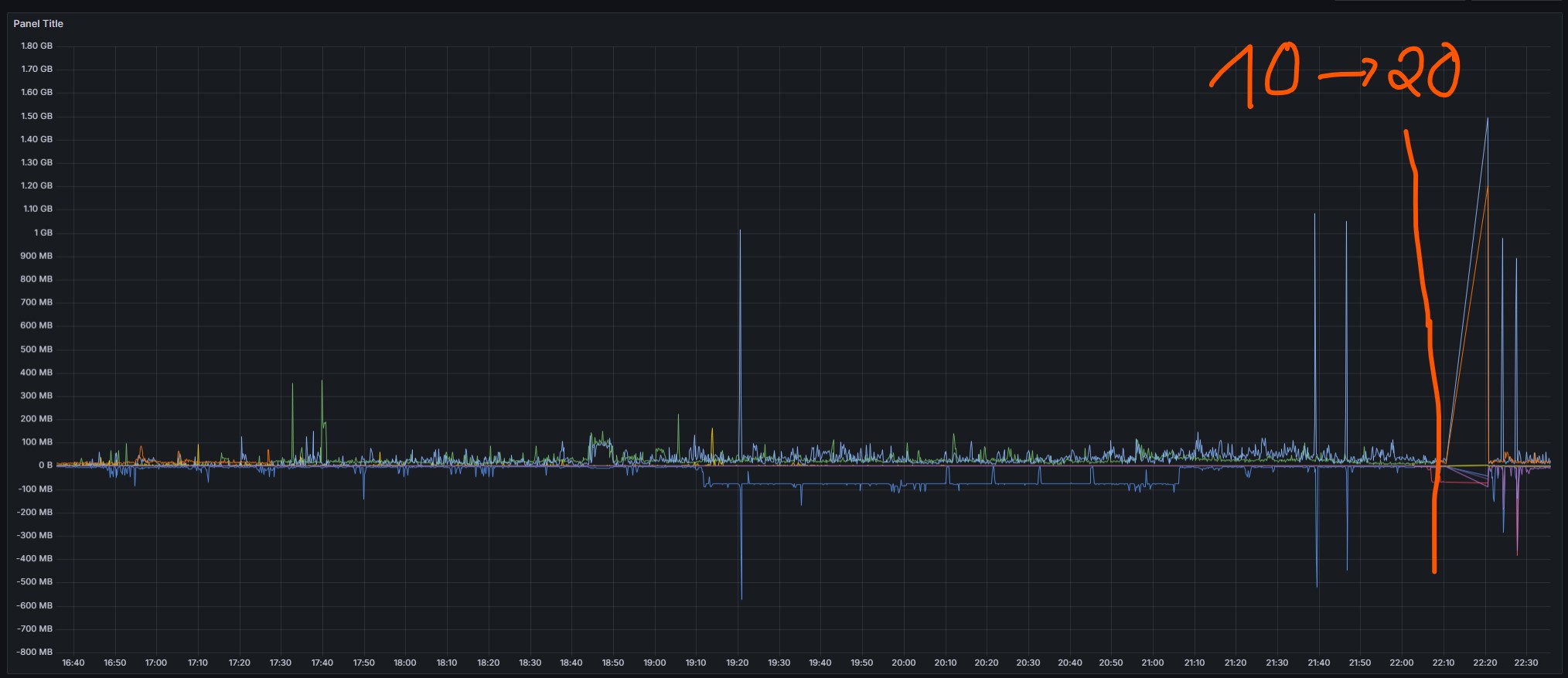Click the 300 MB y-axis label
Viewport: 1568px width, 678px height.
tap(36, 396)
